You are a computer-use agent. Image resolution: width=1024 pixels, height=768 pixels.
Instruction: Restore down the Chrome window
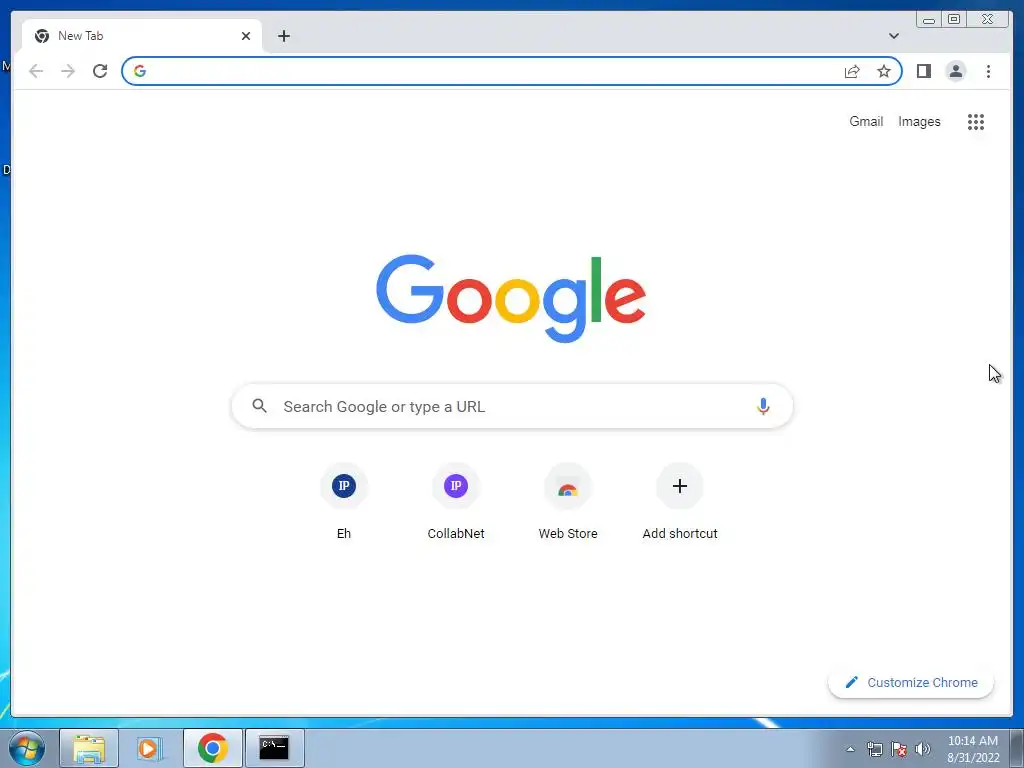point(953,19)
